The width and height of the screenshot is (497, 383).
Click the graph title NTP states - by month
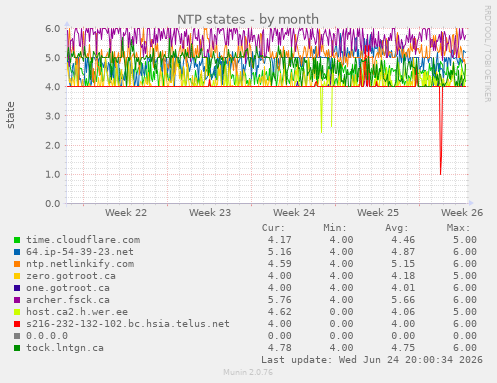tap(248, 19)
